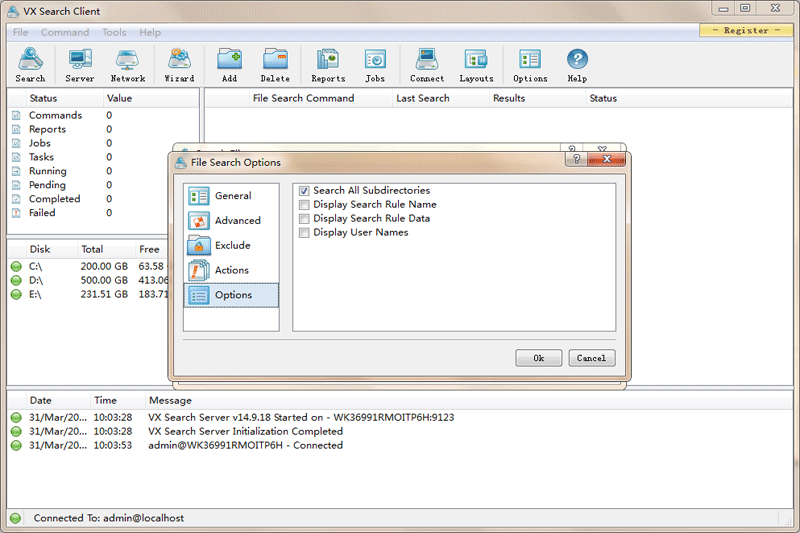800x533 pixels.
Task: Click the Delete command icon
Action: coord(276,60)
